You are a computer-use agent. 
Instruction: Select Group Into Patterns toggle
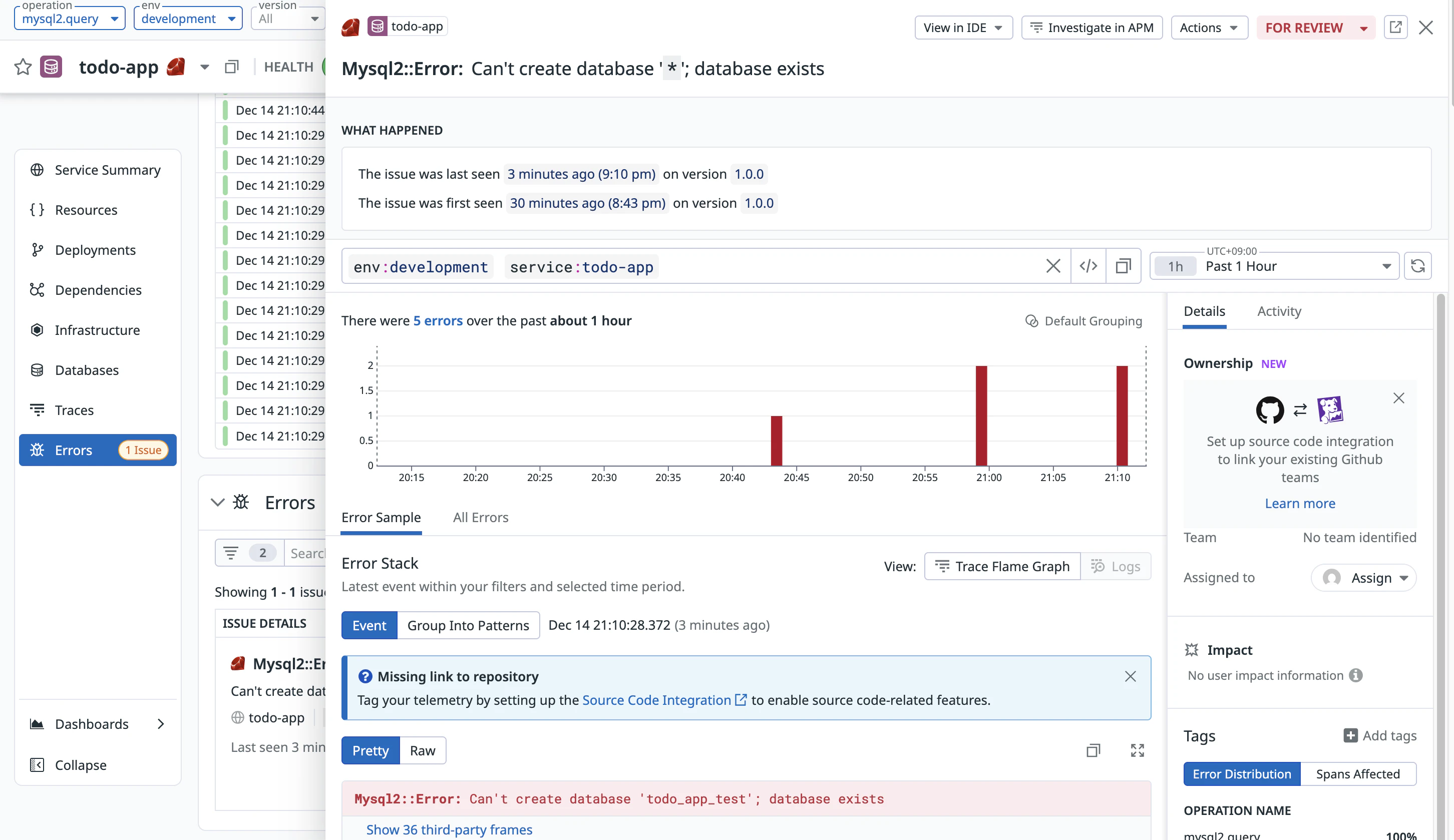(468, 625)
